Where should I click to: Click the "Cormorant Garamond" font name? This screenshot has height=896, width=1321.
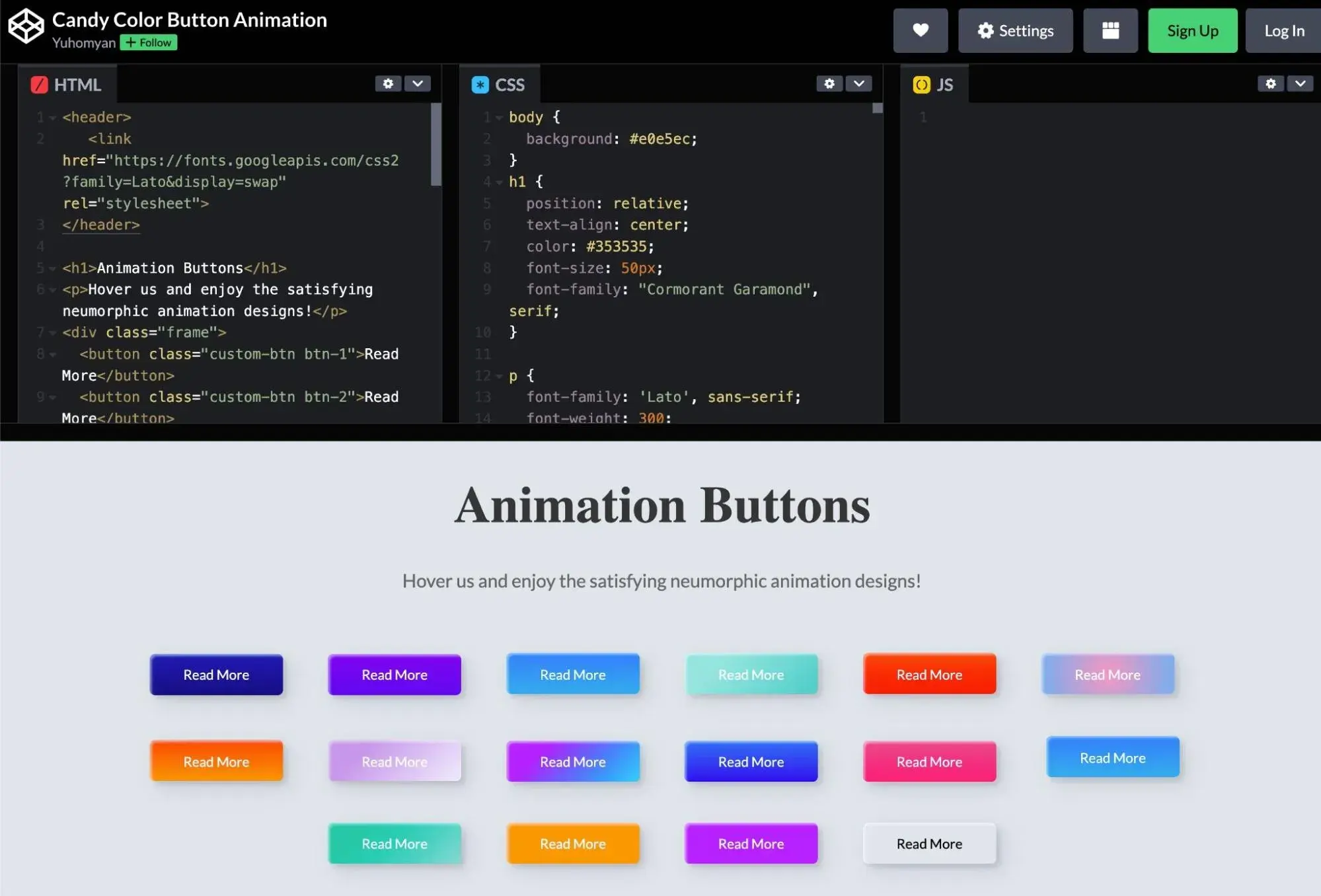point(724,289)
